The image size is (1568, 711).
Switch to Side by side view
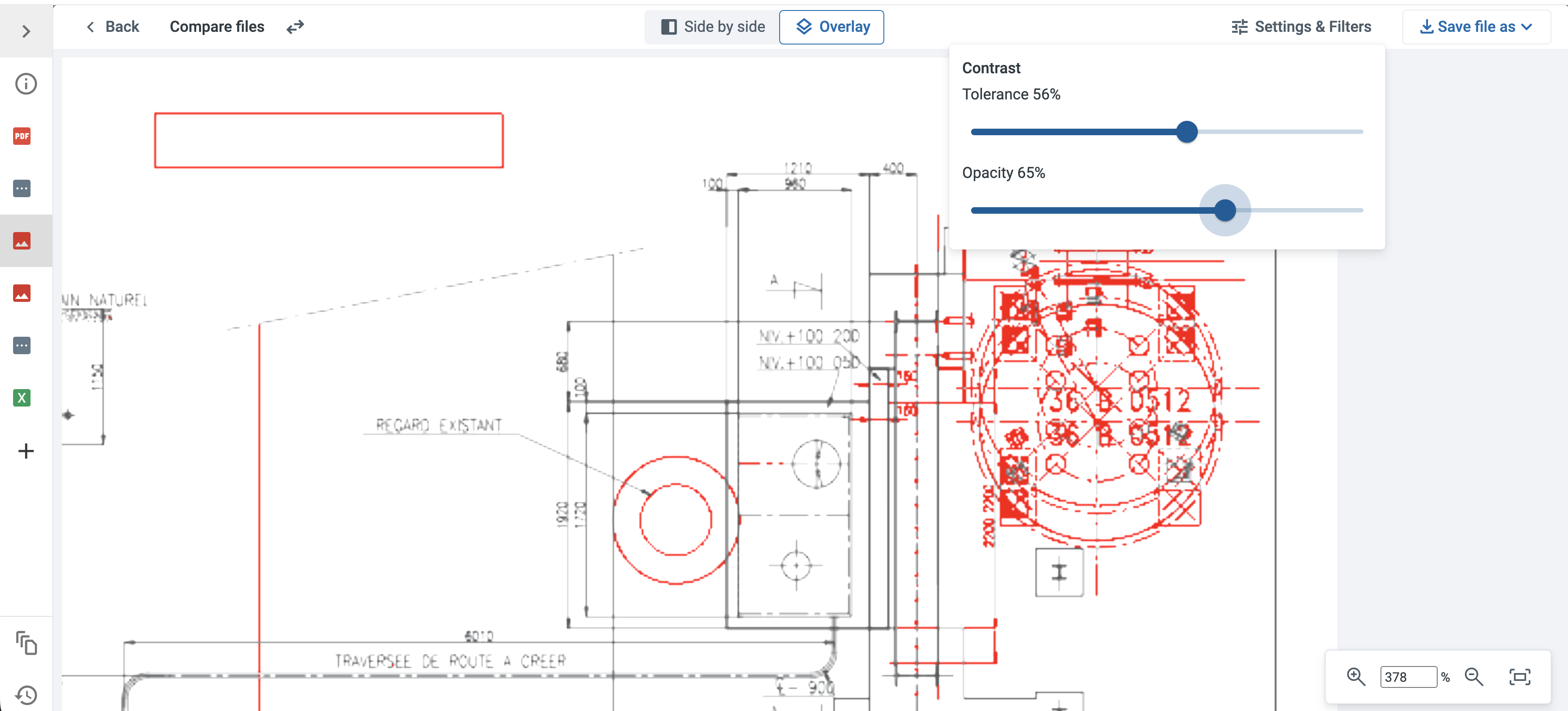(x=713, y=27)
